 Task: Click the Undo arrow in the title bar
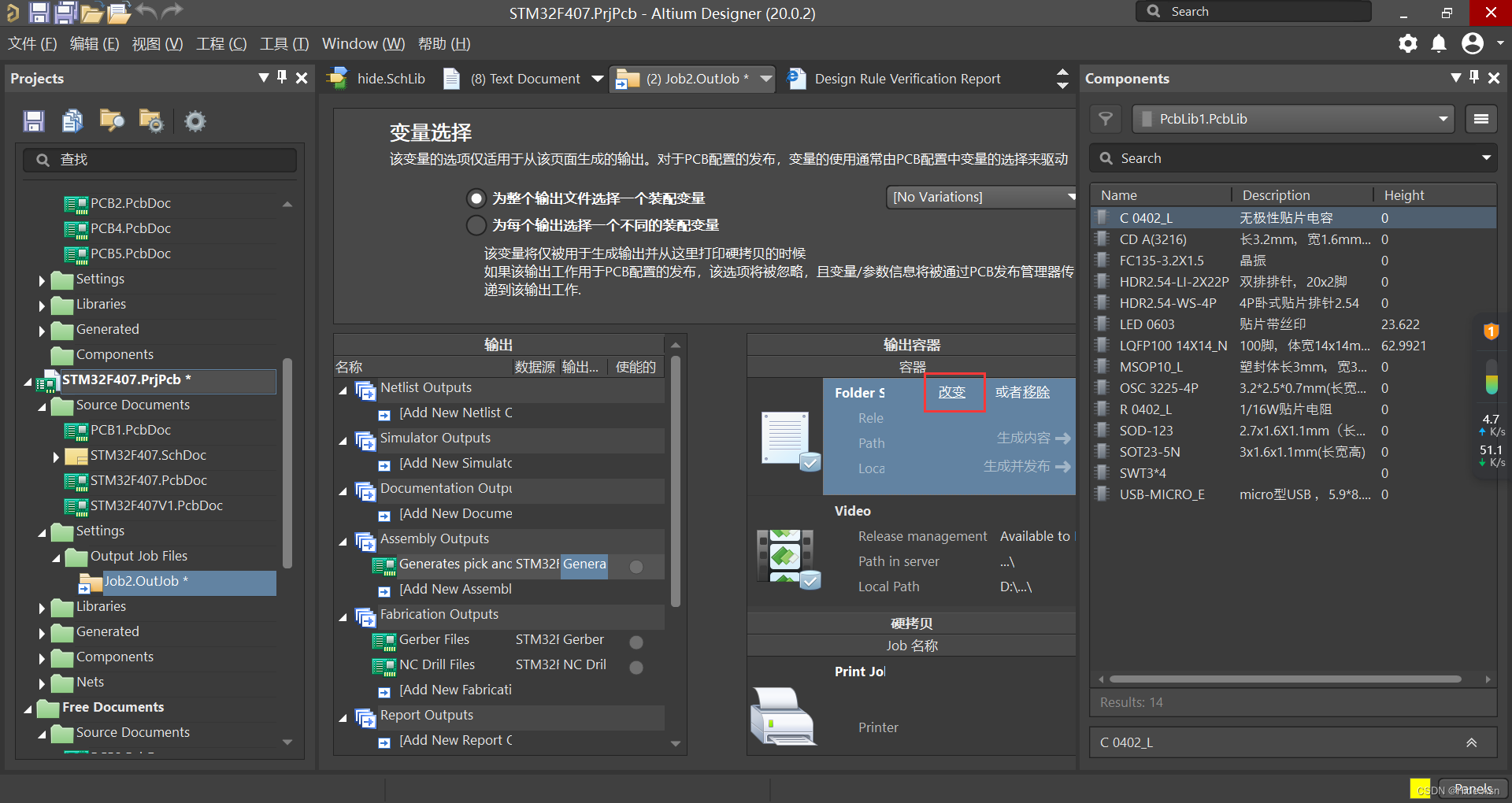(146, 11)
